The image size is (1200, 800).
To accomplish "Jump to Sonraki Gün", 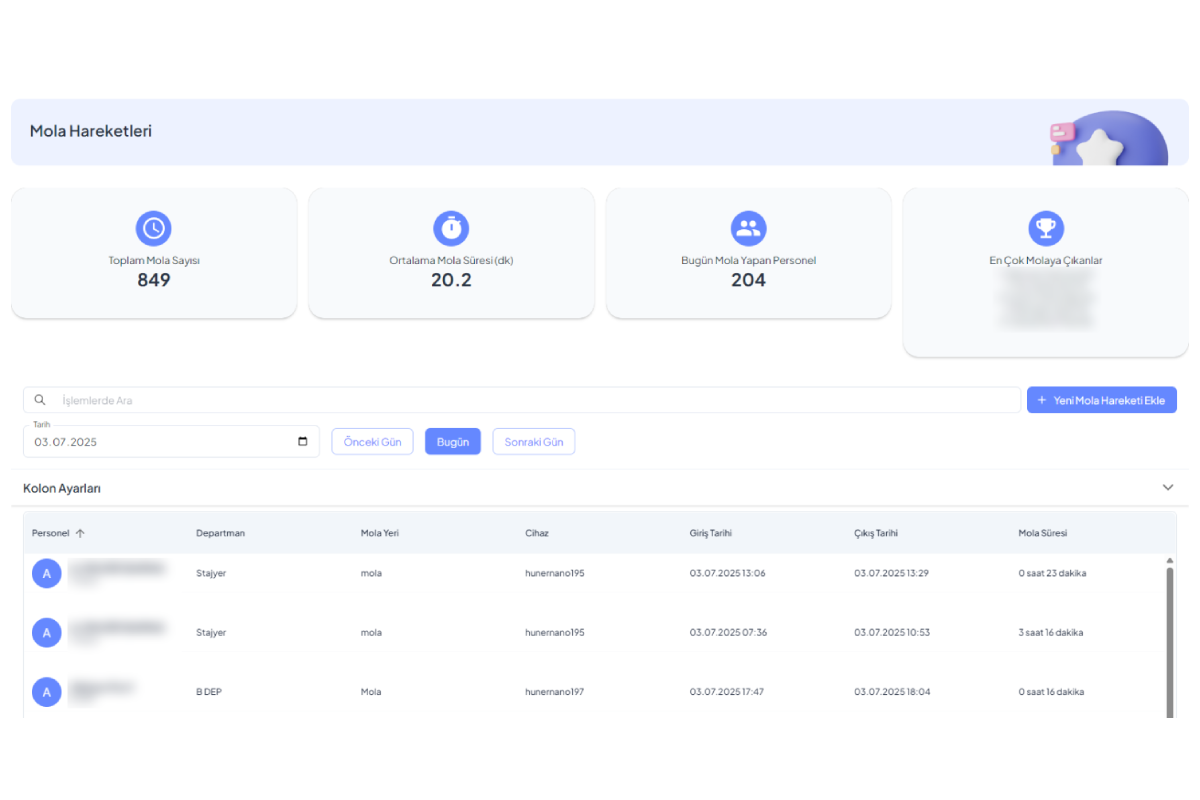I will point(533,442).
